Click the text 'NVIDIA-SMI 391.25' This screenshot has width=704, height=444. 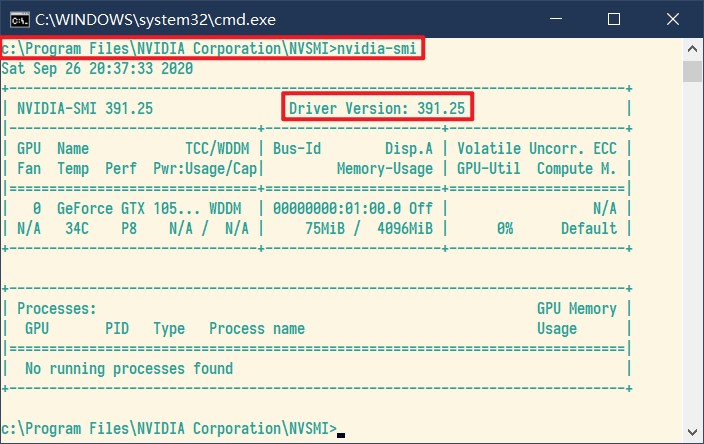[x=85, y=108]
